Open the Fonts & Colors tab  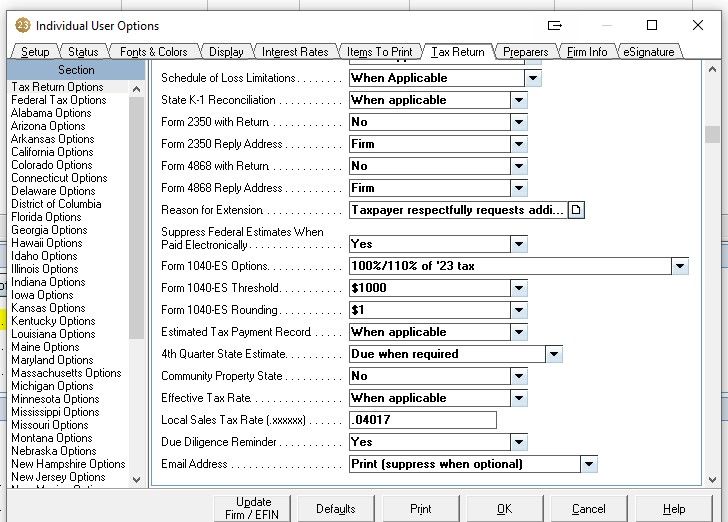point(154,52)
